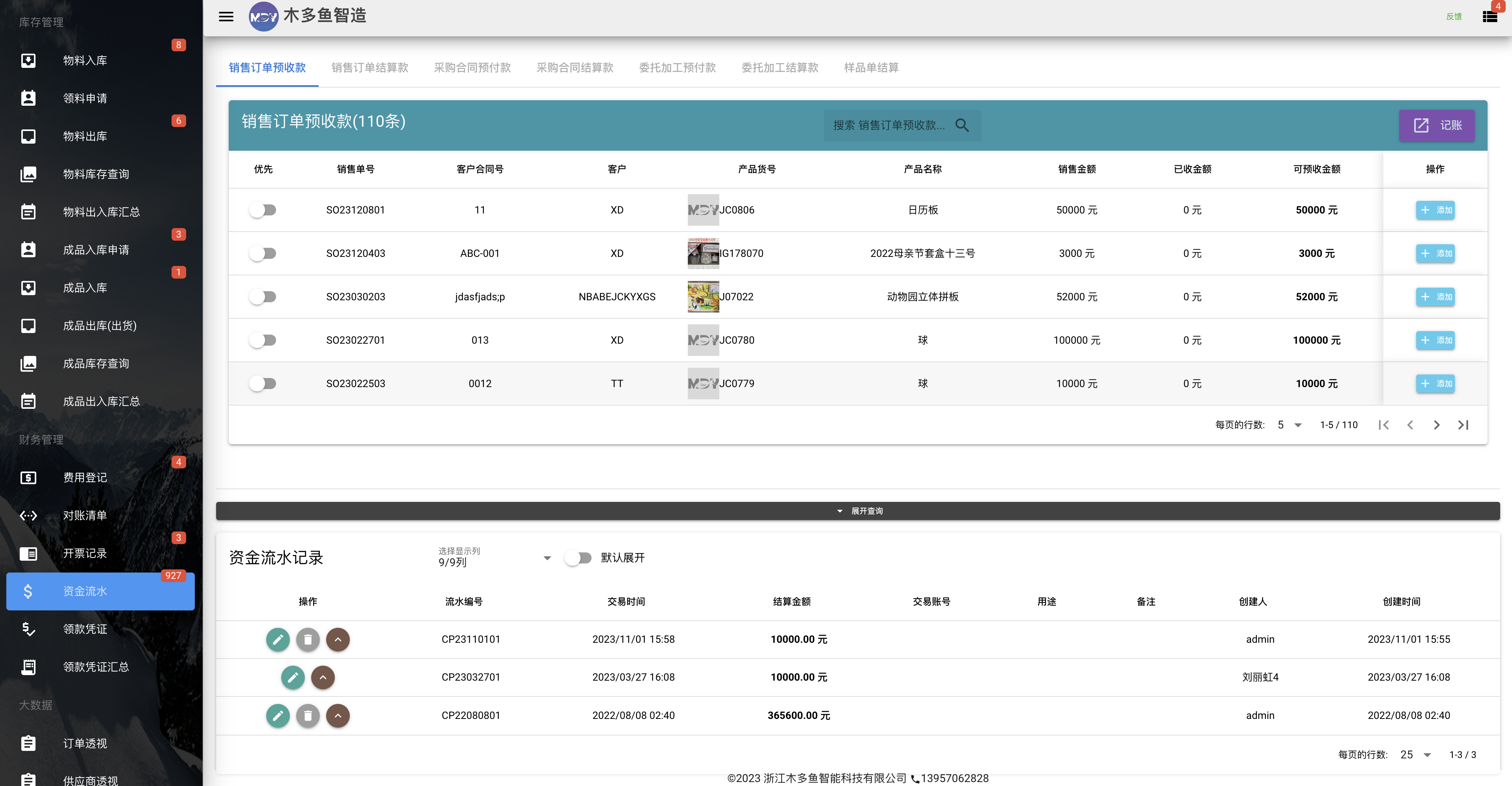Switch to 委托加工预付款 tab
The image size is (1512, 786).
click(x=678, y=67)
